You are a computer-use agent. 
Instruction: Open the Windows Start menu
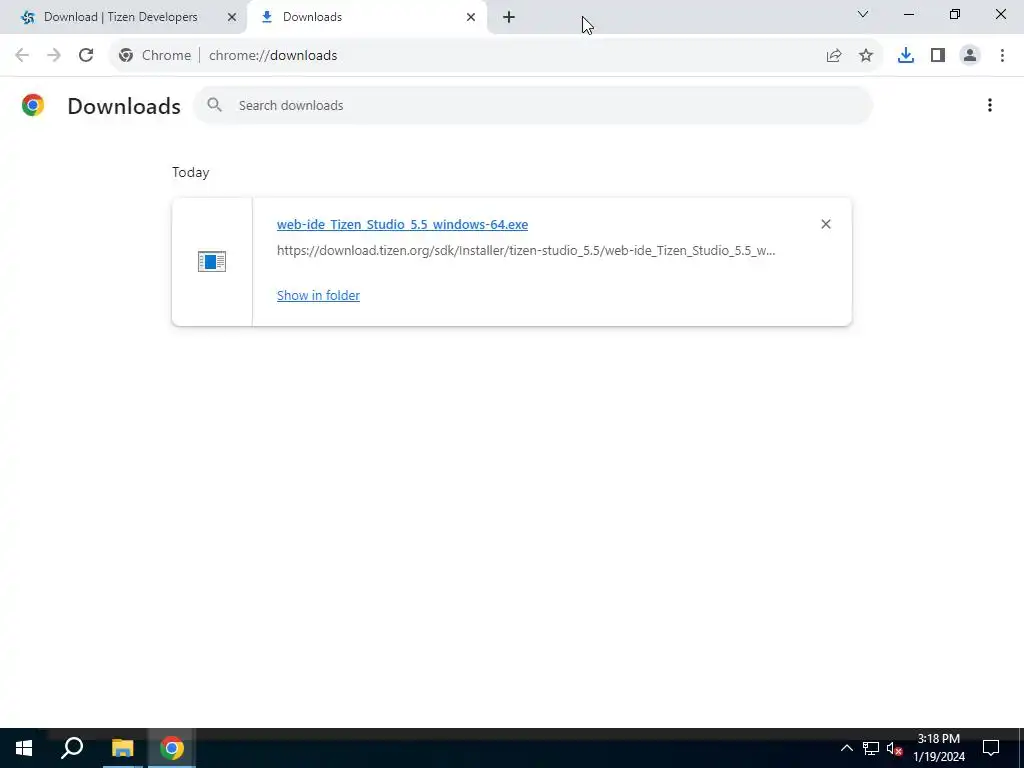[24, 748]
